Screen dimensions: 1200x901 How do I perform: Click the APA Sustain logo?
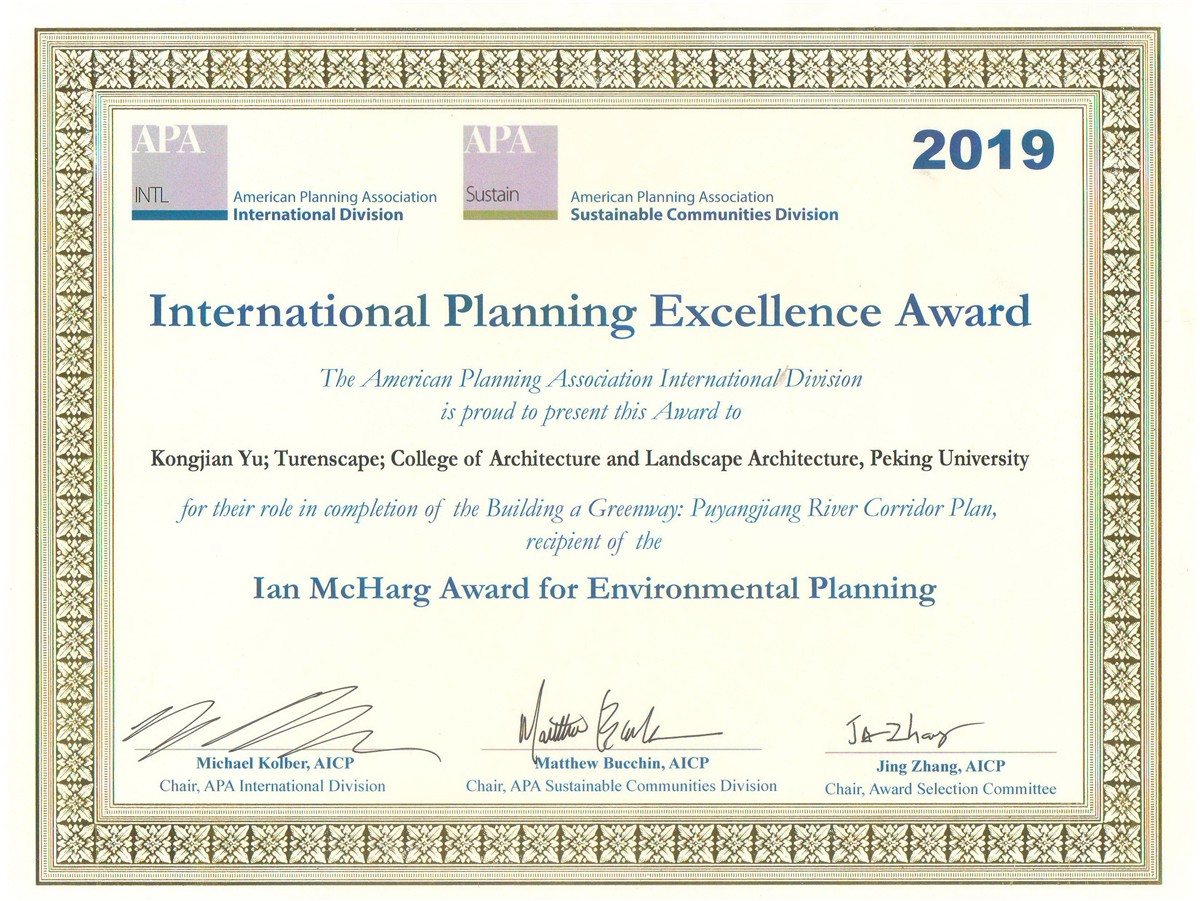click(510, 172)
